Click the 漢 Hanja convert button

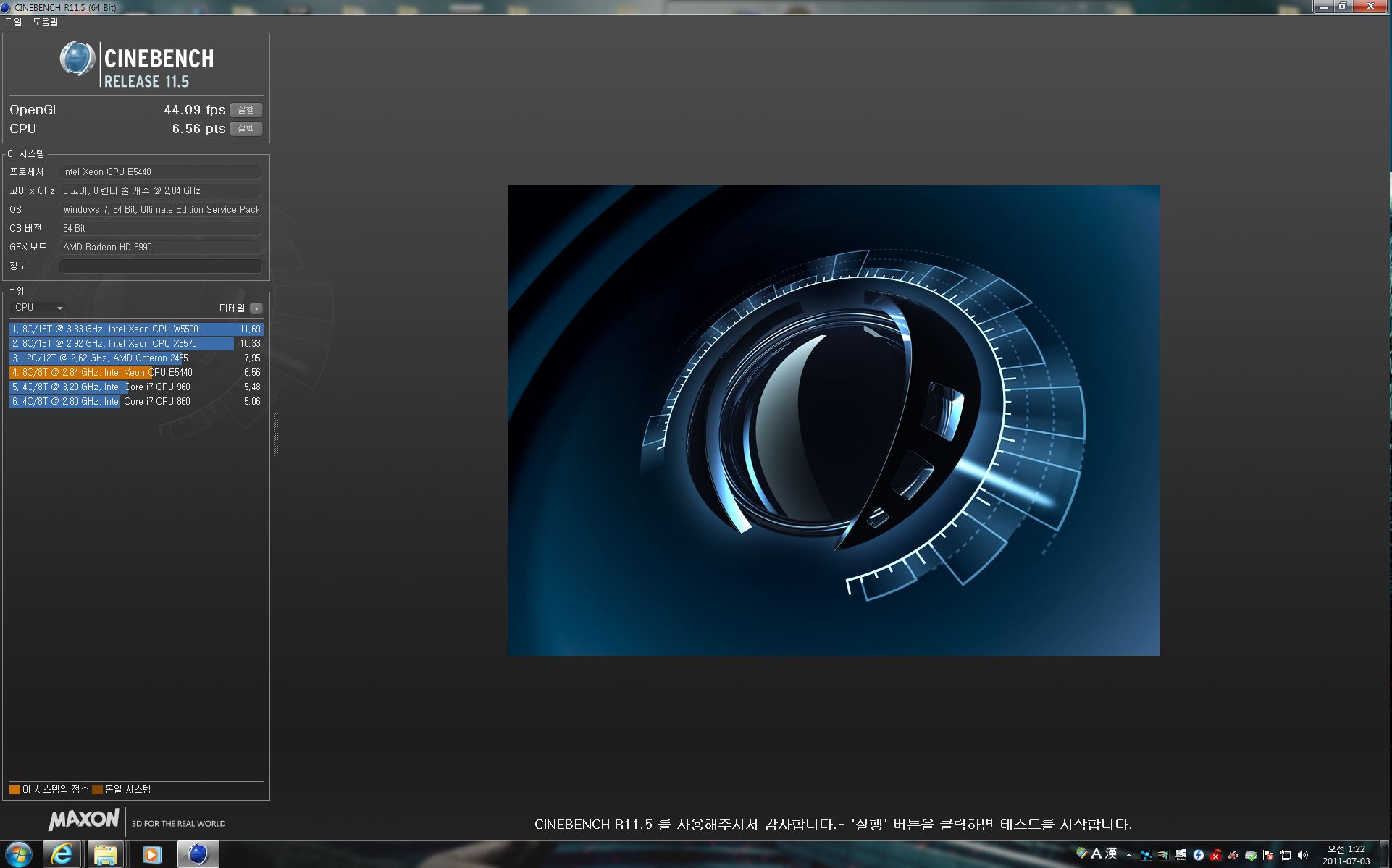(1111, 854)
